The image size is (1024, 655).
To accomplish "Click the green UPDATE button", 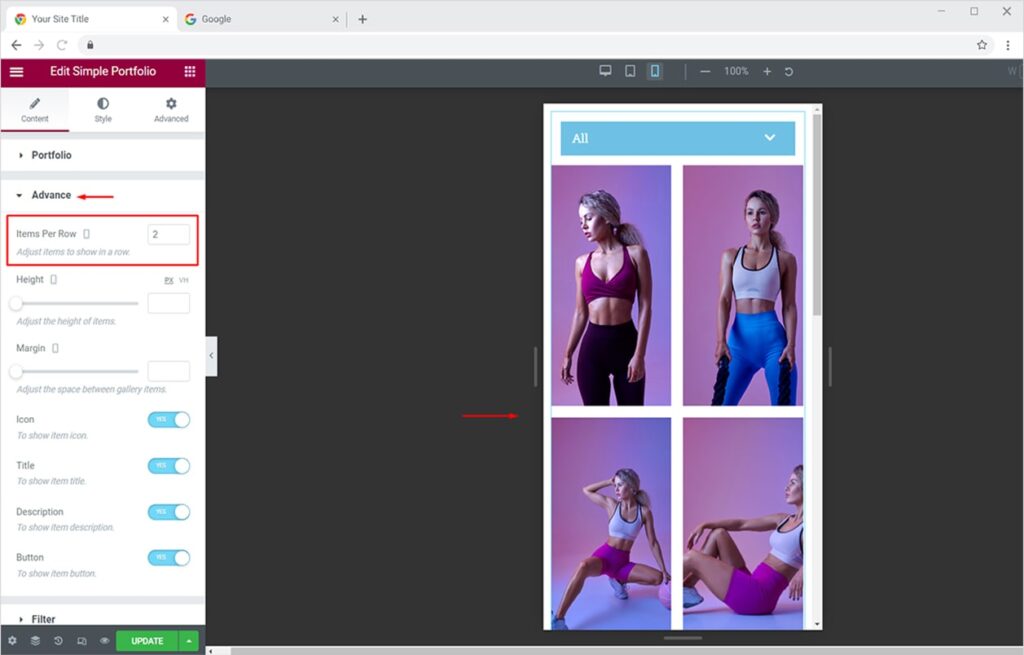I will (x=147, y=641).
